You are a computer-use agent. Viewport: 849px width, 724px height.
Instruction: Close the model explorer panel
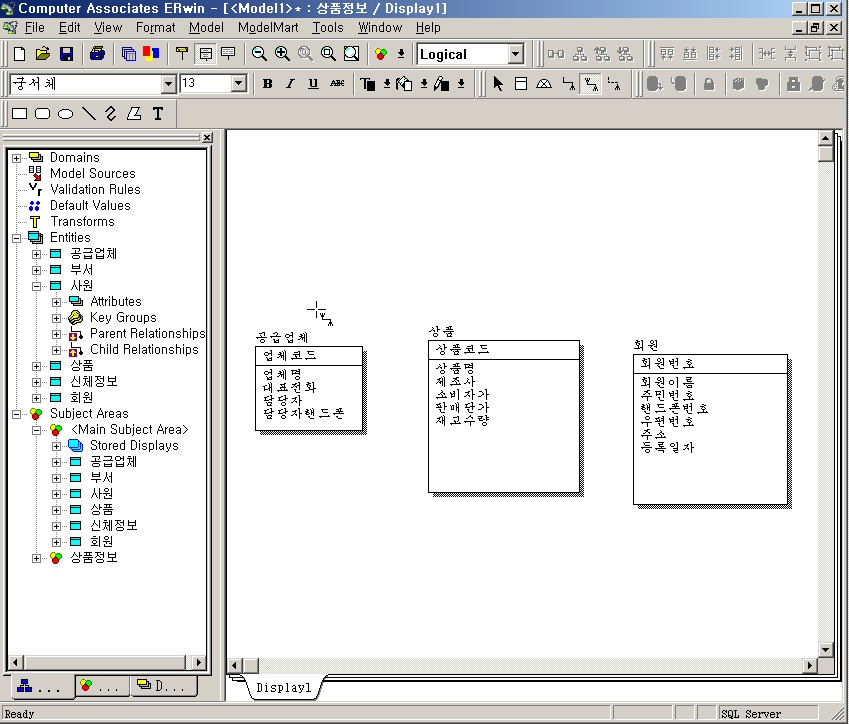pos(207,138)
